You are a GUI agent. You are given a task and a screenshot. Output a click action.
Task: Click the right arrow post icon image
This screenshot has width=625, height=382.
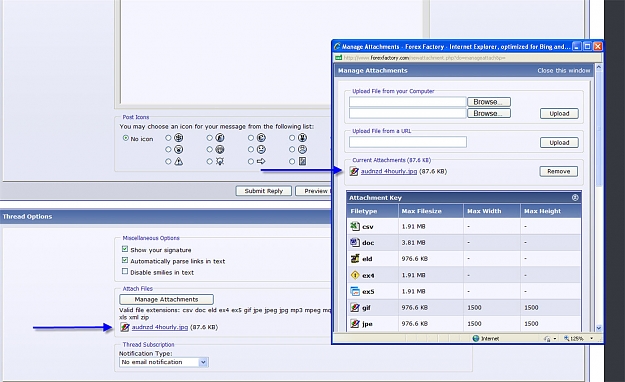(261, 161)
